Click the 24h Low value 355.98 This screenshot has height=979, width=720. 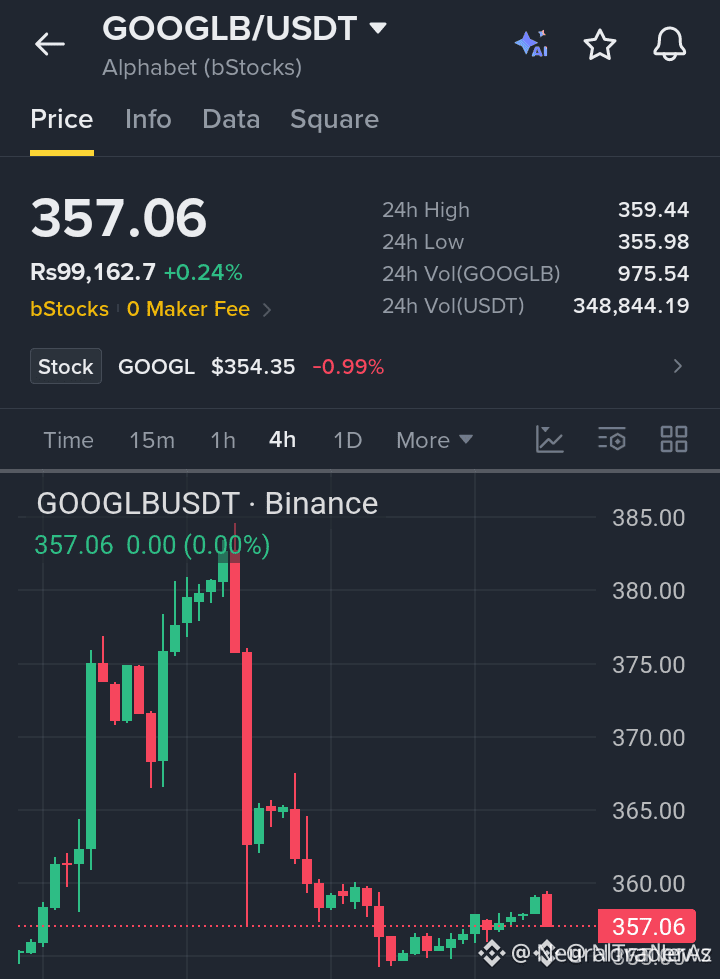pos(653,242)
